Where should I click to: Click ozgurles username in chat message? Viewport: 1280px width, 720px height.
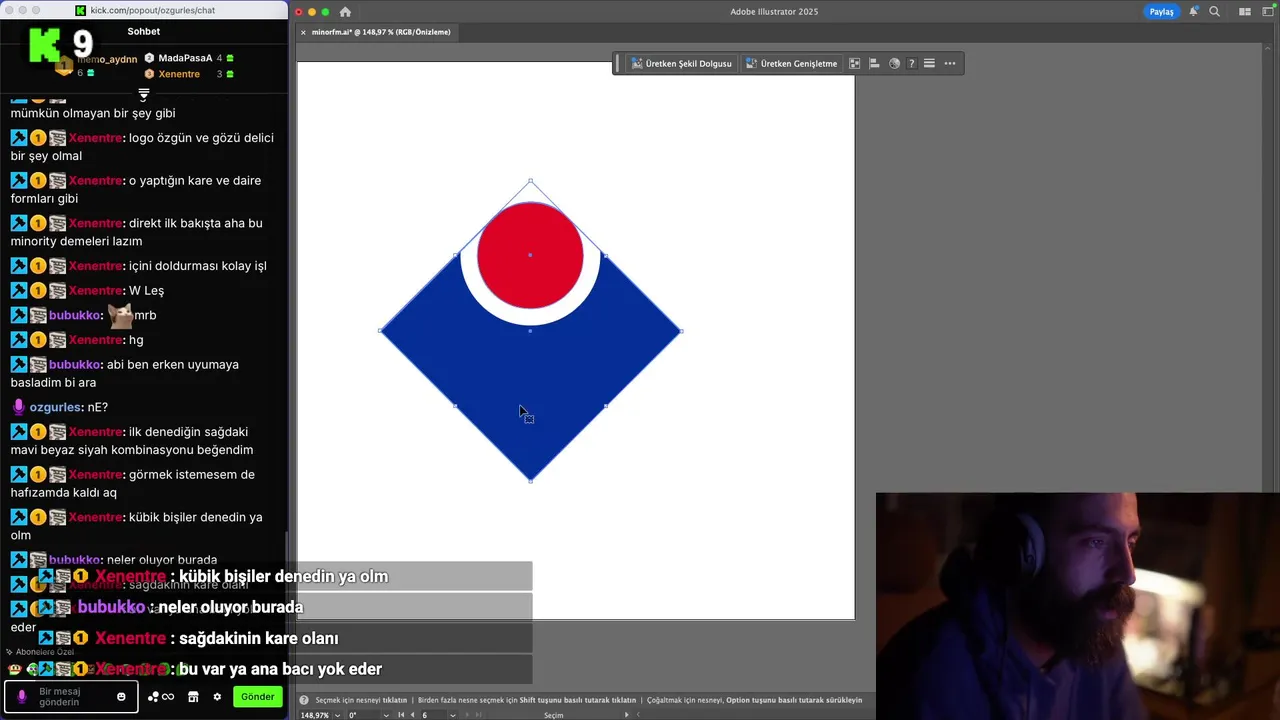tap(56, 407)
